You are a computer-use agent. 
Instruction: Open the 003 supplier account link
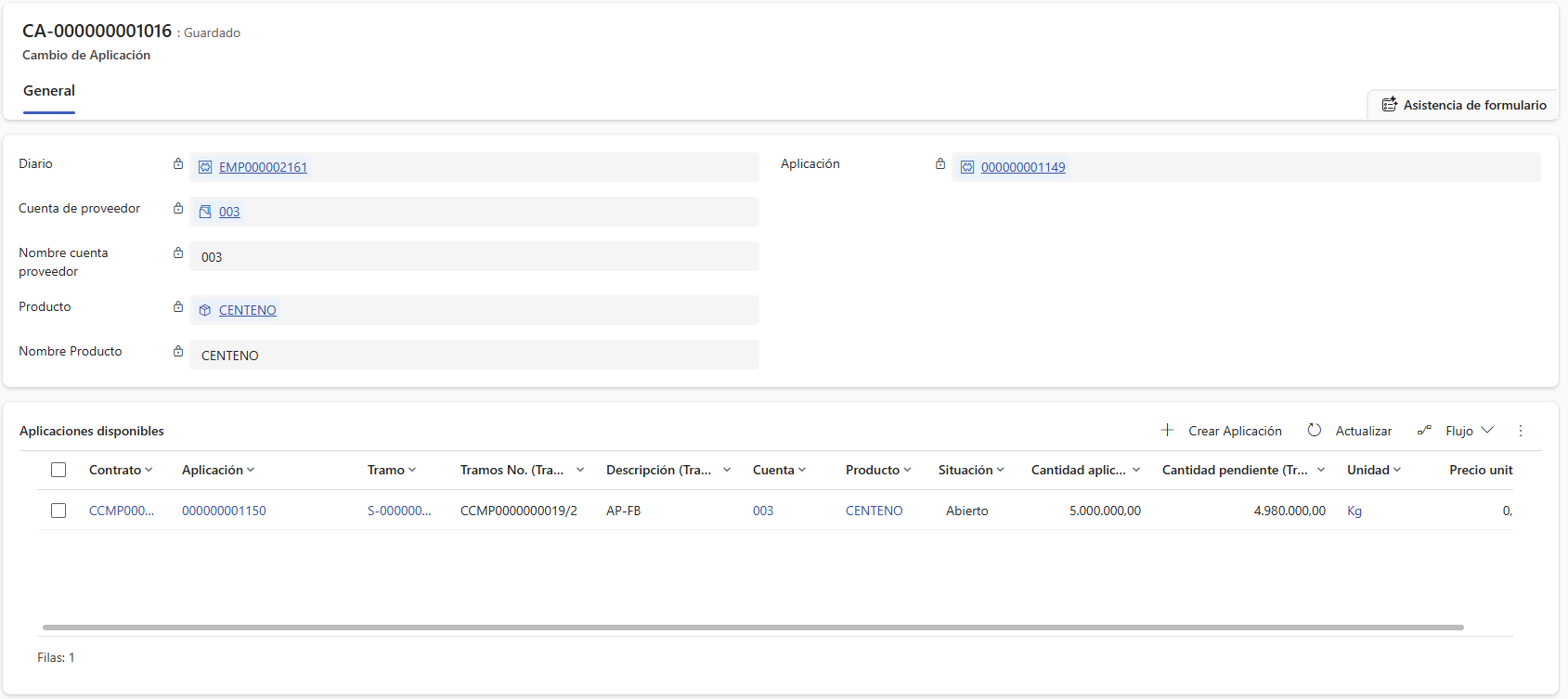tap(229, 213)
